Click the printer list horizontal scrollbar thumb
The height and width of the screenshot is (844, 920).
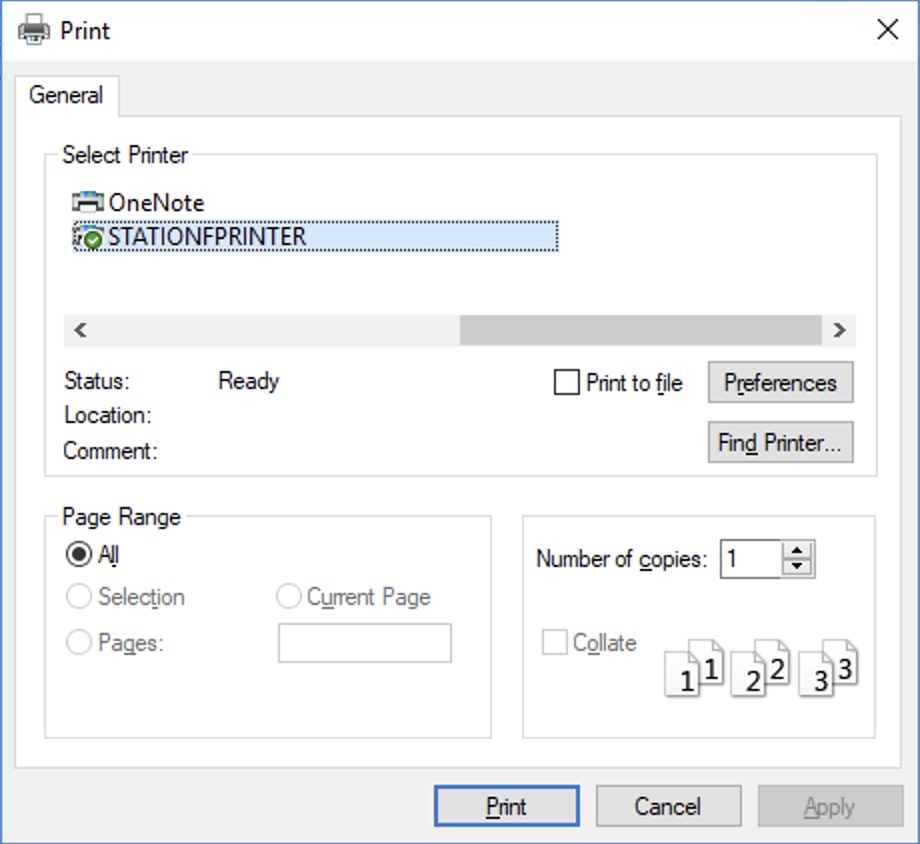click(640, 330)
